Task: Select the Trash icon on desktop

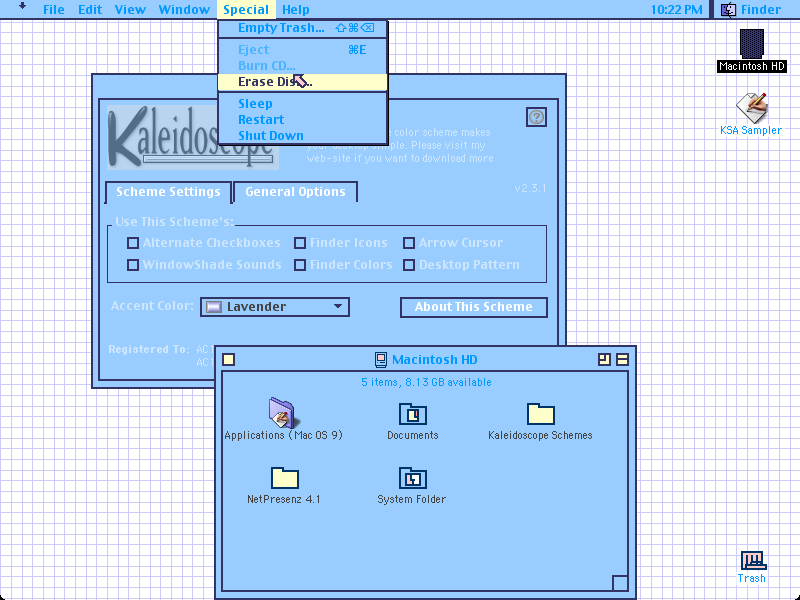Action: (x=753, y=560)
